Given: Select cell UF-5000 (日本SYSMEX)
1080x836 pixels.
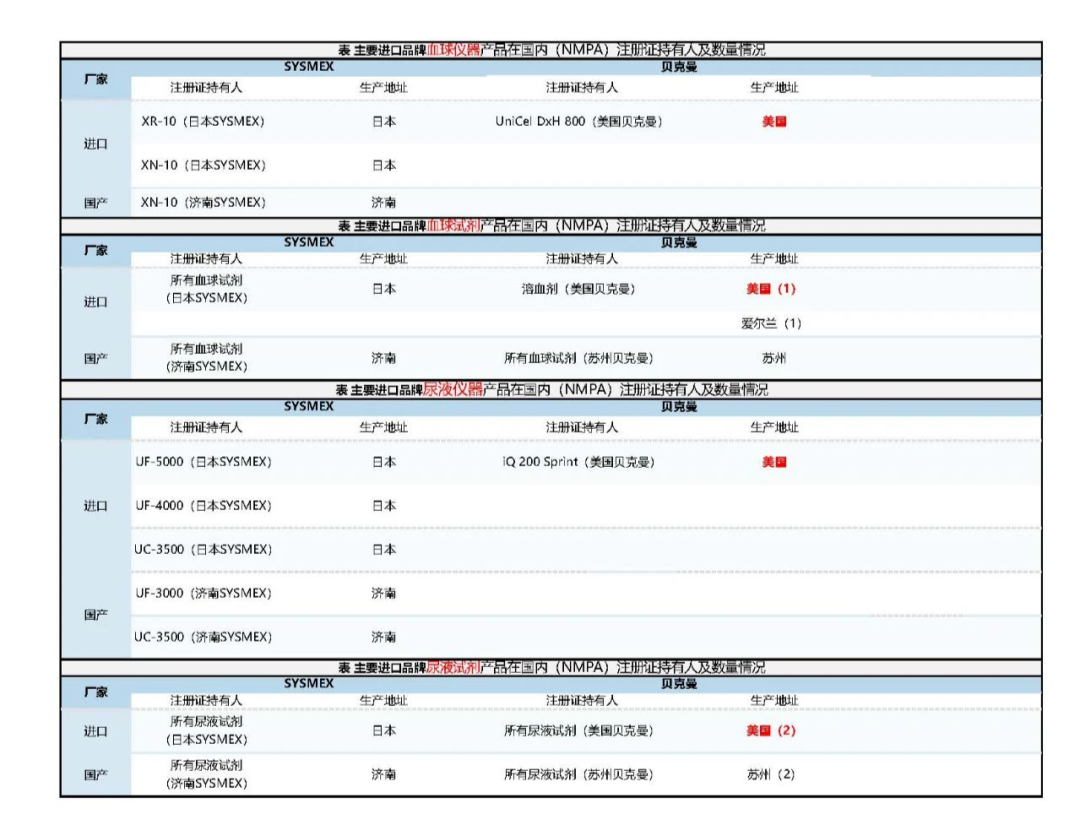Looking at the screenshot, I should click(x=203, y=462).
